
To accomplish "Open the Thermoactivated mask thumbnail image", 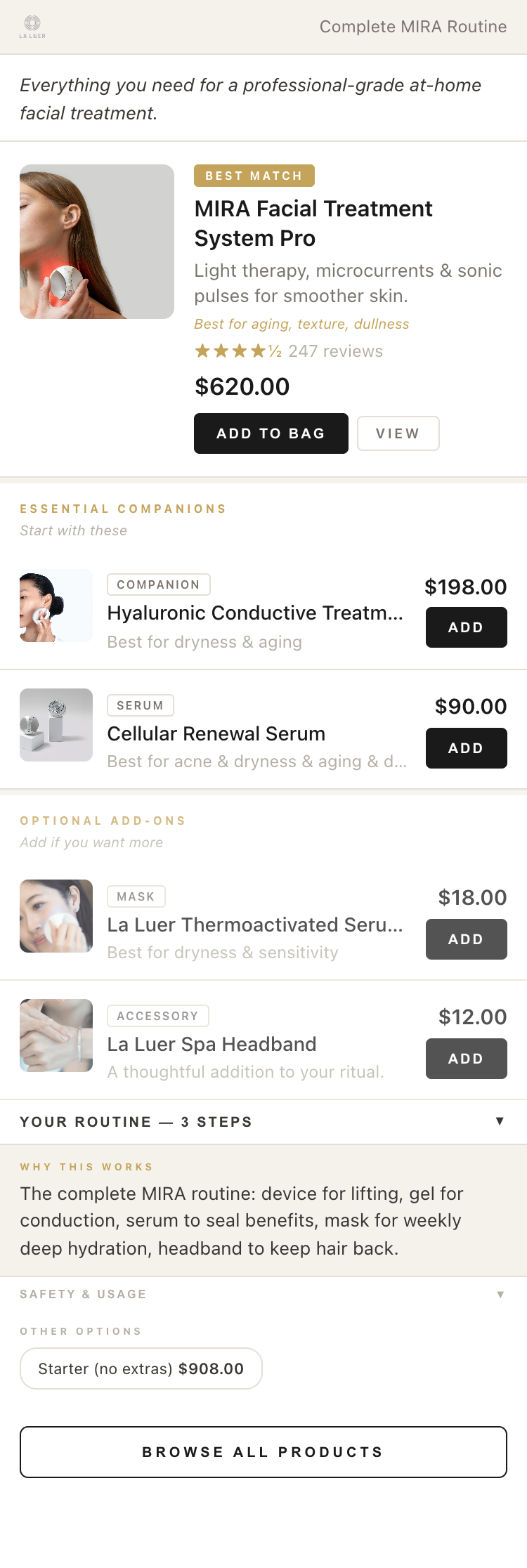I will [56, 916].
